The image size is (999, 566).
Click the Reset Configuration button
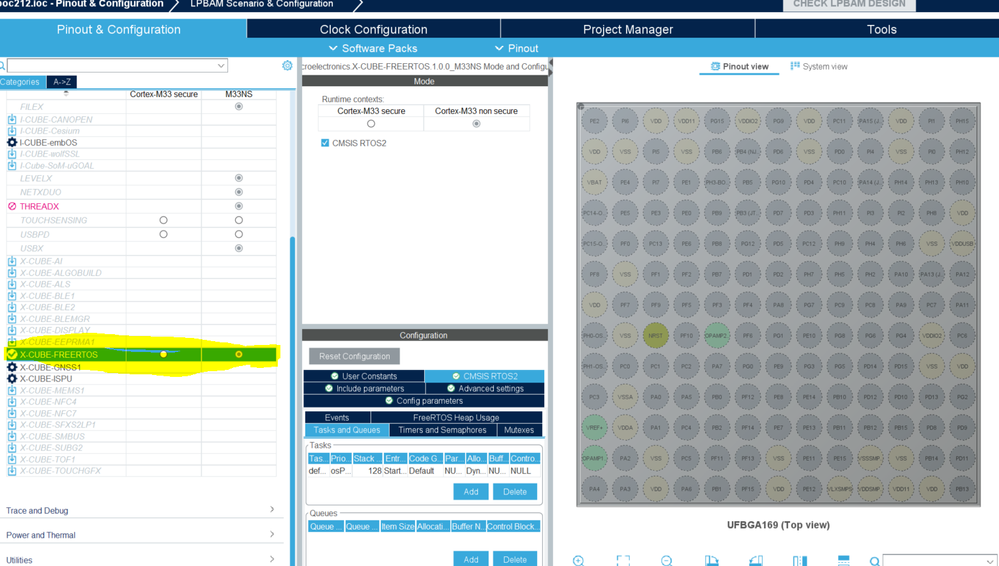[354, 356]
